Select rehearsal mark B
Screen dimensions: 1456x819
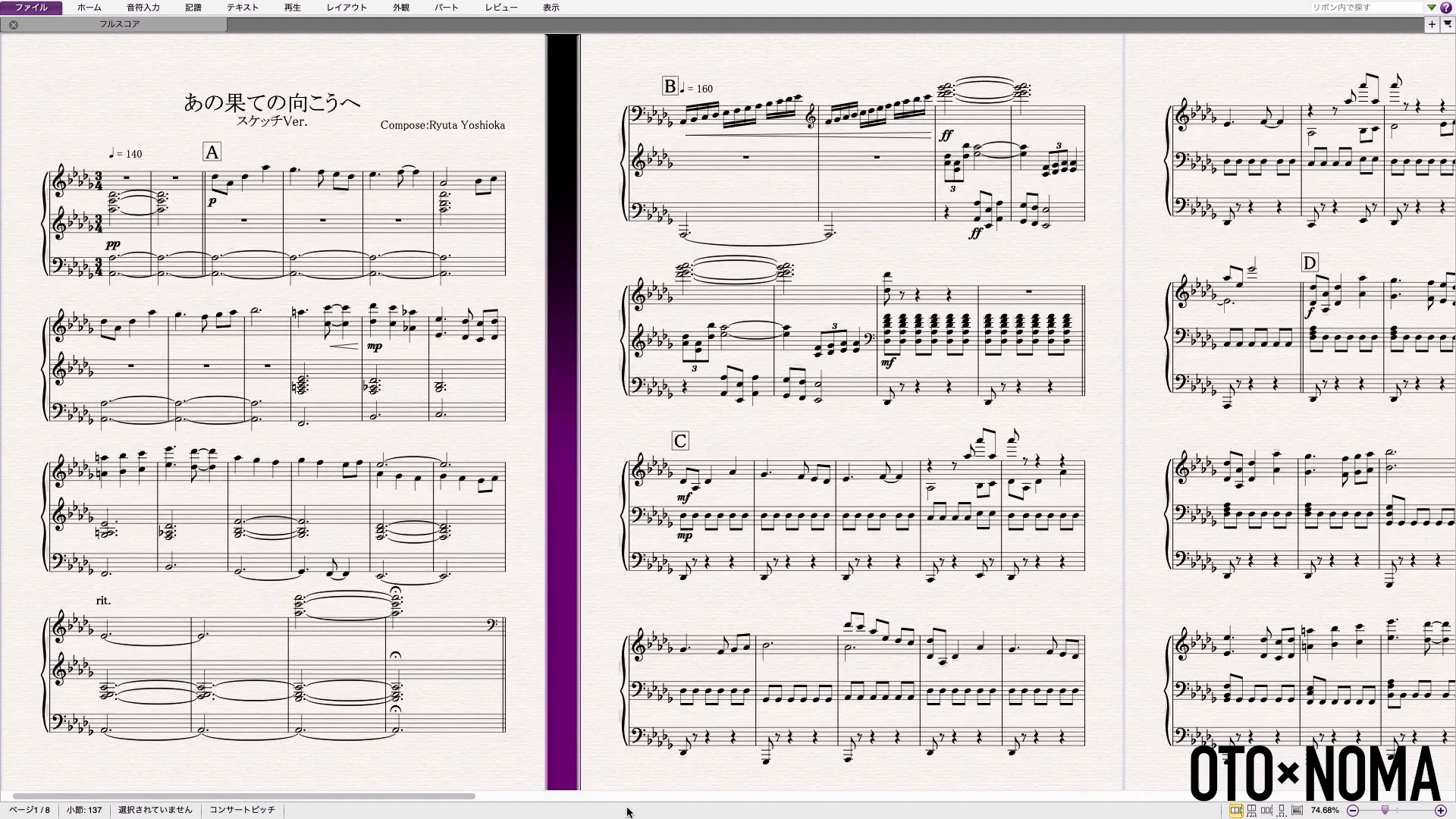(x=670, y=86)
